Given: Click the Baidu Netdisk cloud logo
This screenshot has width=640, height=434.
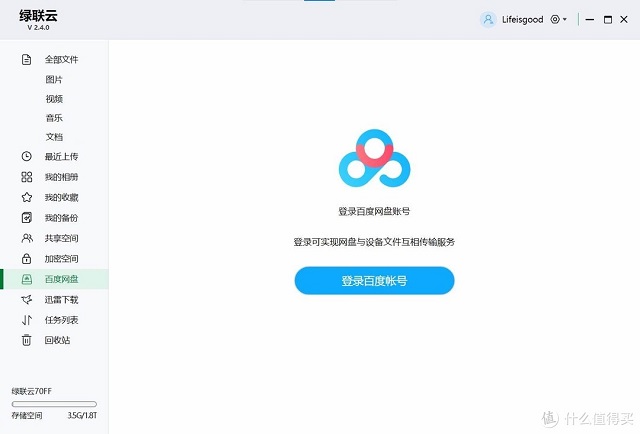Looking at the screenshot, I should pos(374,159).
